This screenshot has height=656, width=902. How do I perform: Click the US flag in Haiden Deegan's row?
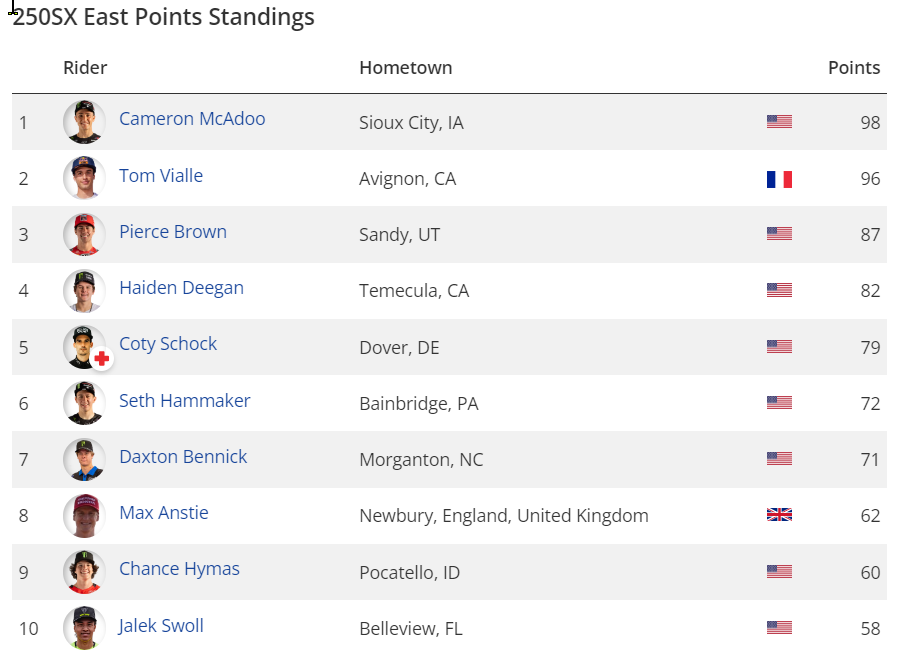[779, 290]
